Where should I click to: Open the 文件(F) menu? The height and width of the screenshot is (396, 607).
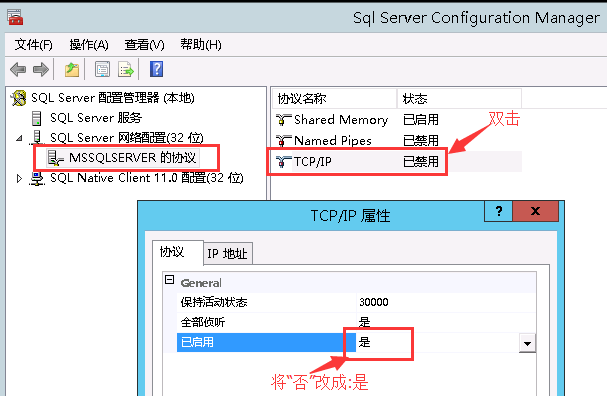(x=33, y=45)
